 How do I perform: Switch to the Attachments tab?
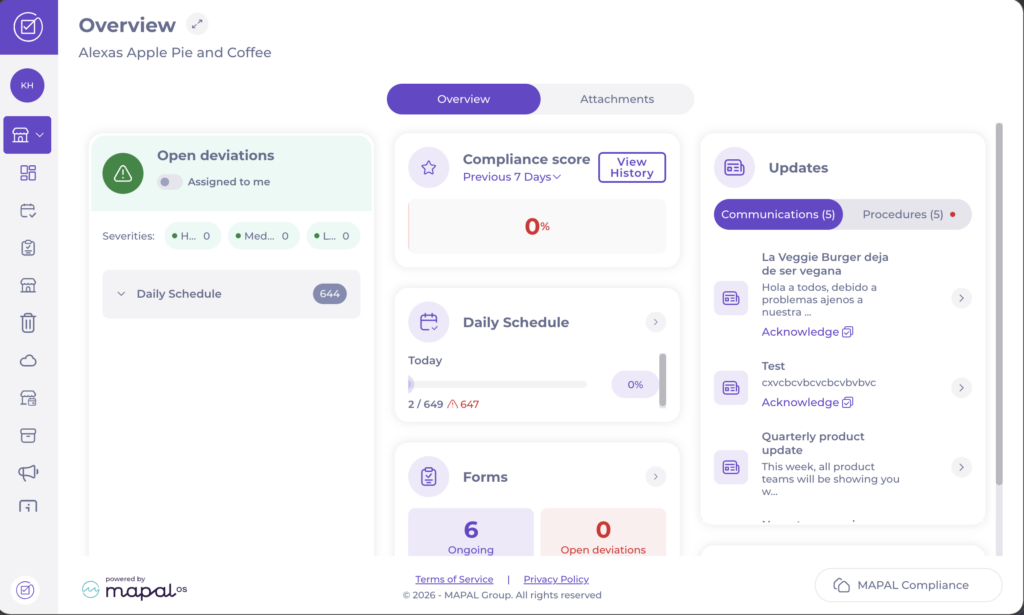coord(616,99)
